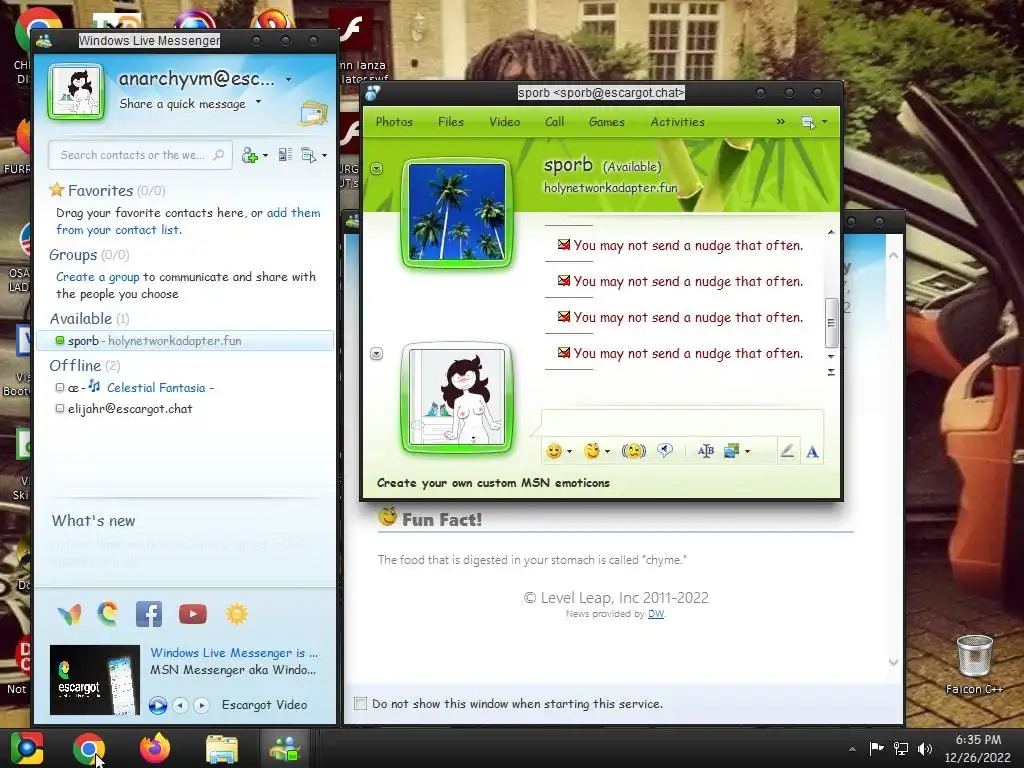Click the Escargot video thumbnail
The image size is (1024, 768).
click(95, 680)
